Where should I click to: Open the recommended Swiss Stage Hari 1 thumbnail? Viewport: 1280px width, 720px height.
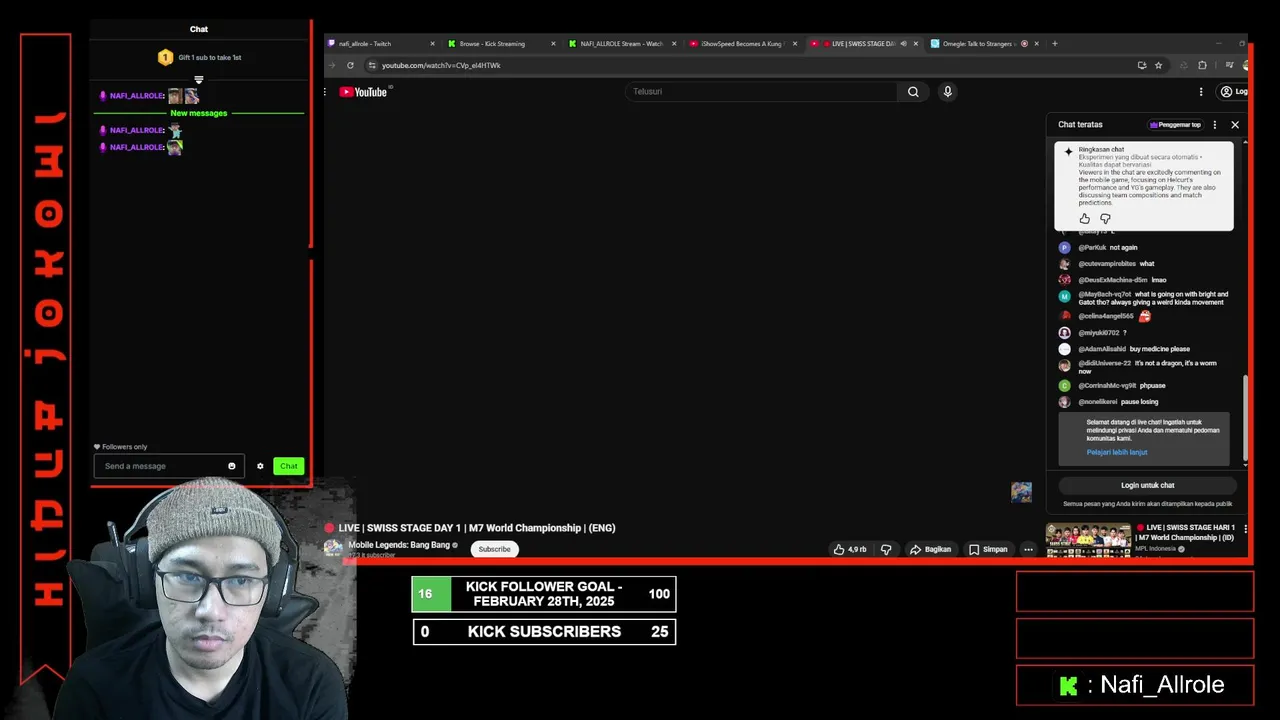[1088, 540]
